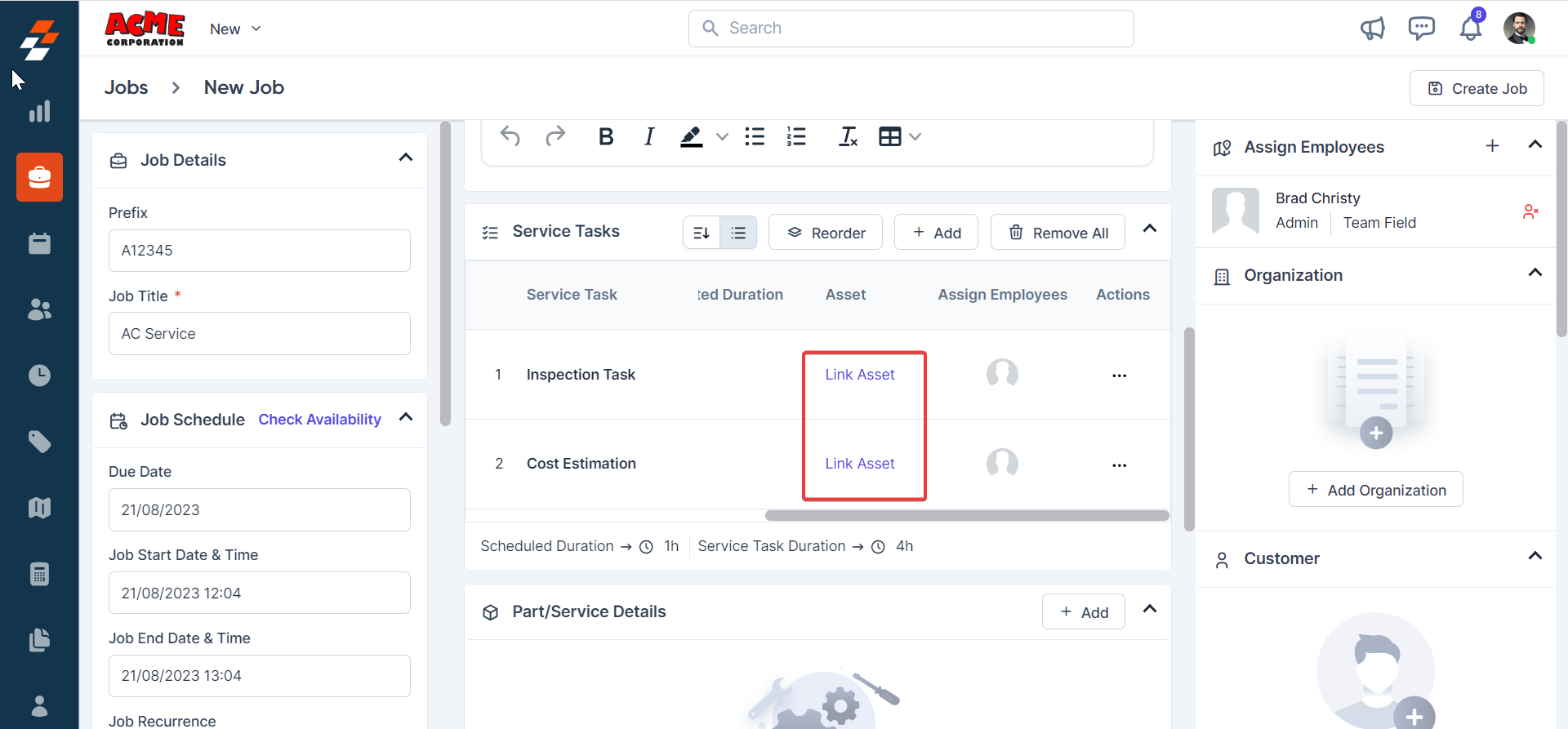Click Link Asset for Inspection Task
Image resolution: width=1568 pixels, height=729 pixels.
click(860, 375)
